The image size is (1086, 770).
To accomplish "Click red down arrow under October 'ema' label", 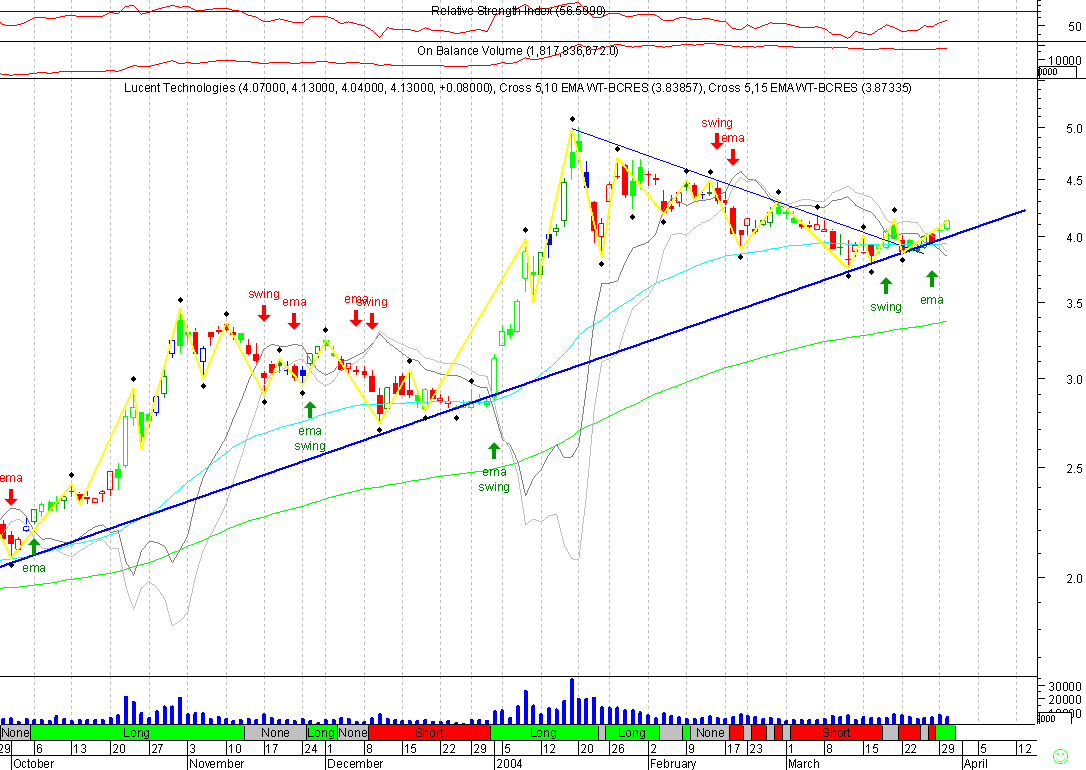I will [x=10, y=496].
